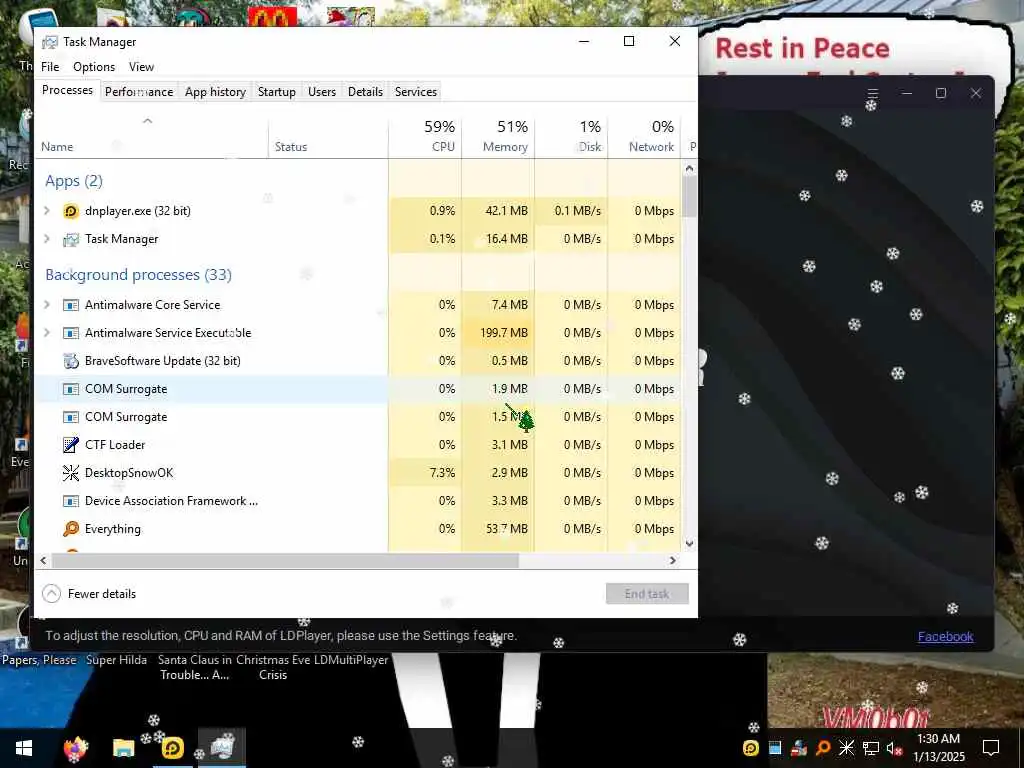This screenshot has height=768, width=1024.
Task: Click the Device Association Framework icon
Action: point(71,501)
